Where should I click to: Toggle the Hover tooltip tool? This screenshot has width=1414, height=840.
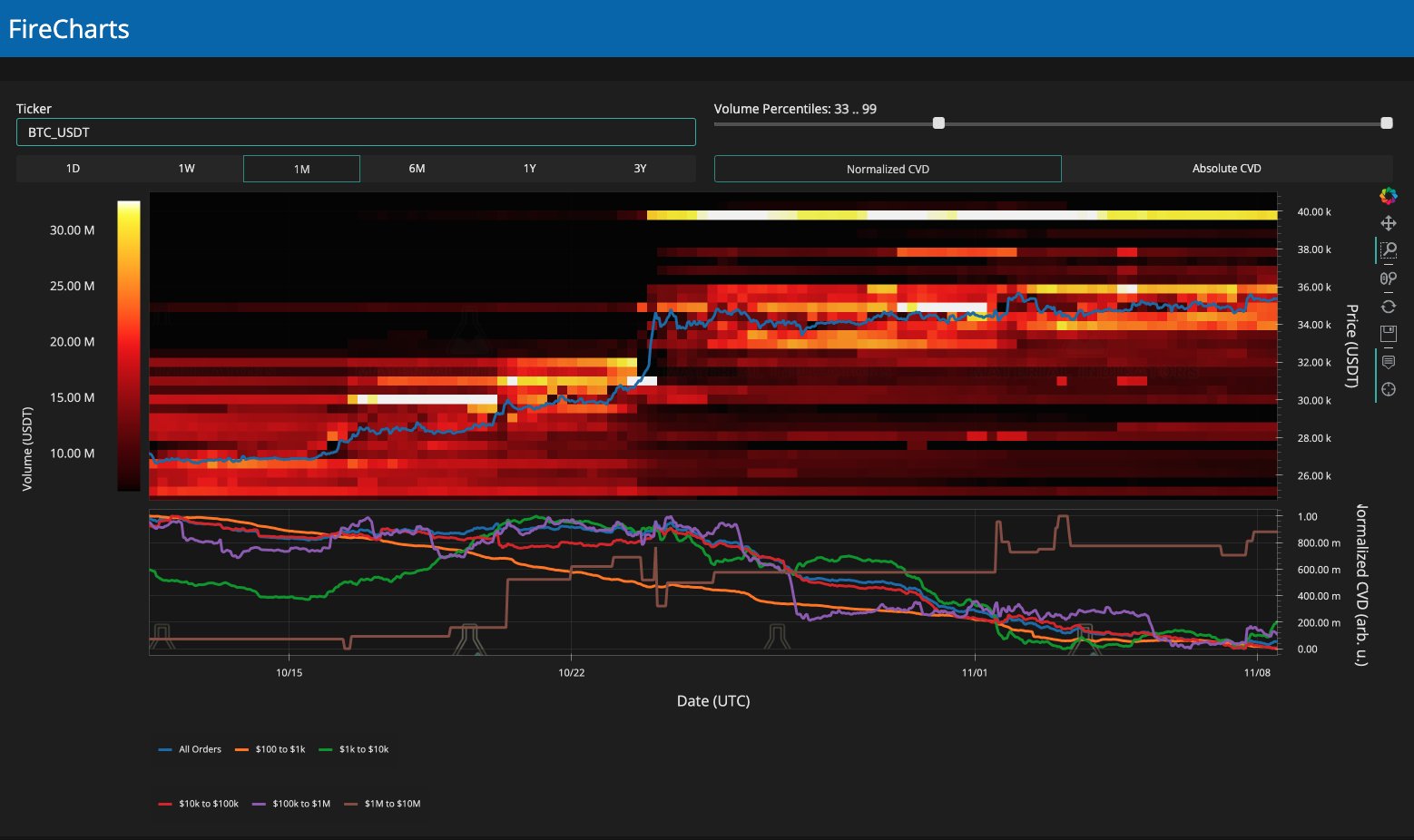(x=1388, y=362)
